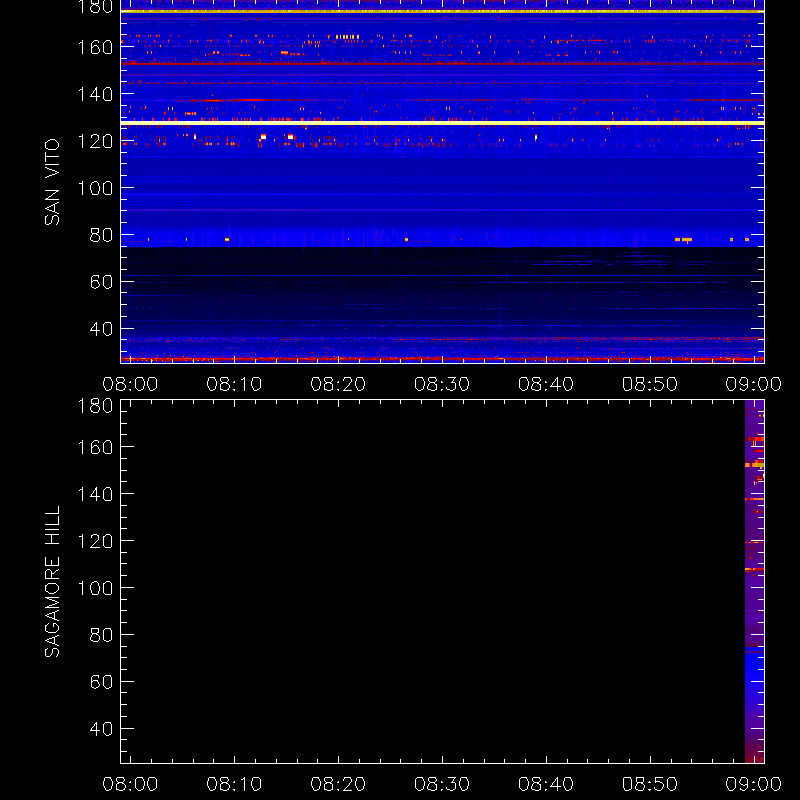The height and width of the screenshot is (800, 800).
Task: Click 09:00 under the San Vito plot
Action: click(754, 384)
